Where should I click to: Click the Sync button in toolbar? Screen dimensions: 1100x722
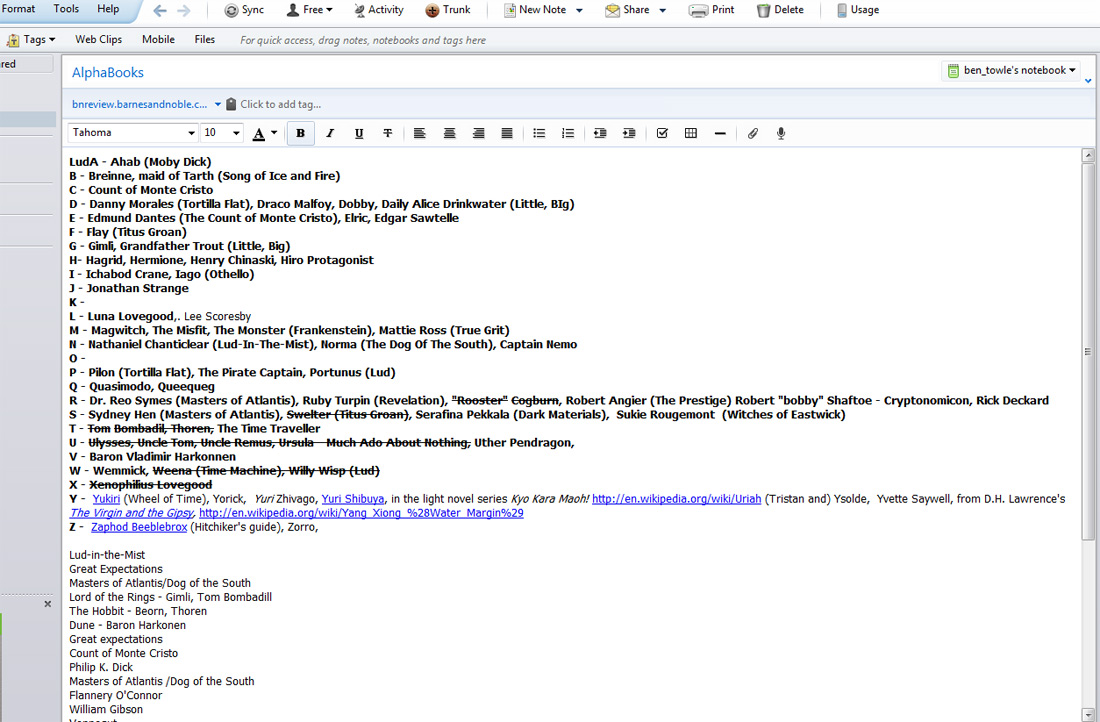[244, 10]
